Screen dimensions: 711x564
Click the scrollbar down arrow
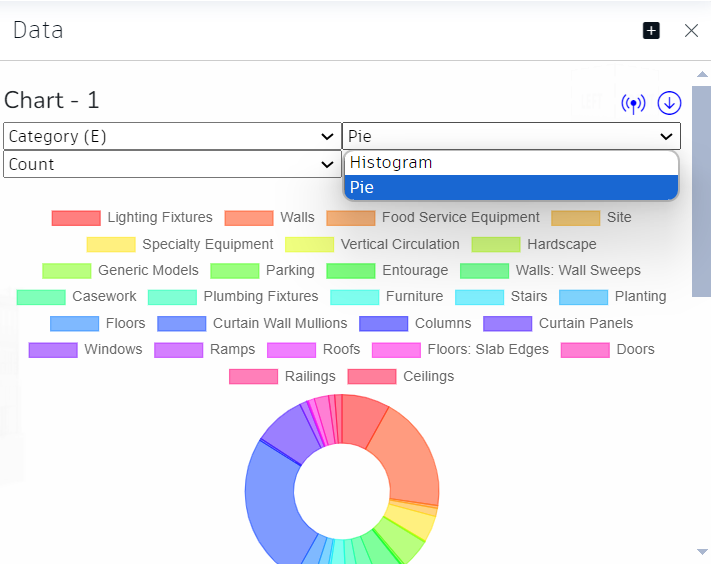click(x=701, y=551)
